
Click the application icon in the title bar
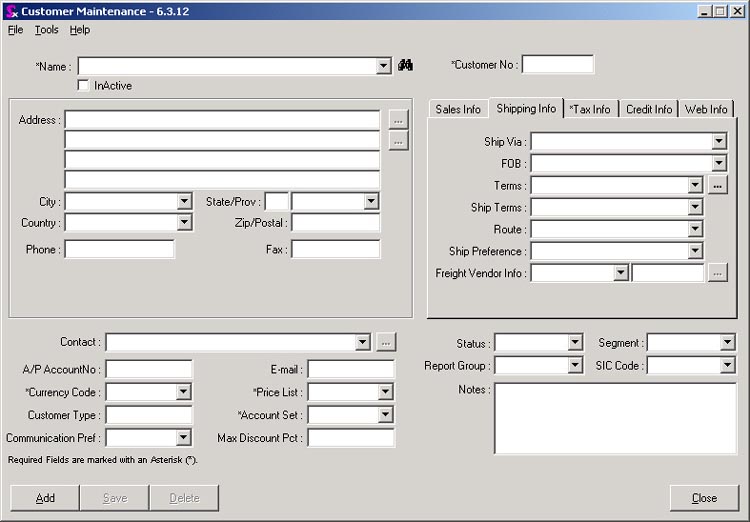(10, 11)
